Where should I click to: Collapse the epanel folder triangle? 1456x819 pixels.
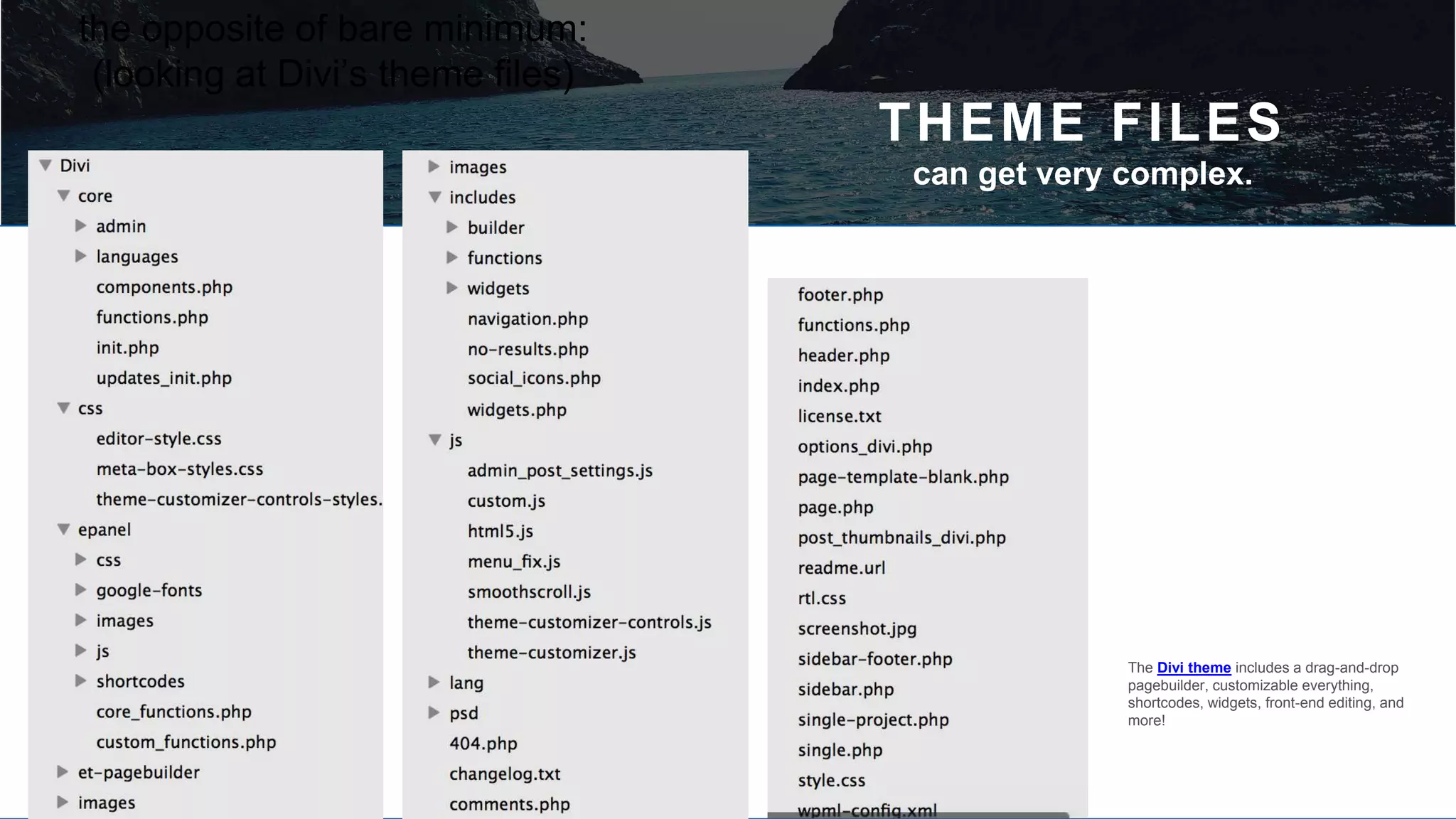click(63, 530)
